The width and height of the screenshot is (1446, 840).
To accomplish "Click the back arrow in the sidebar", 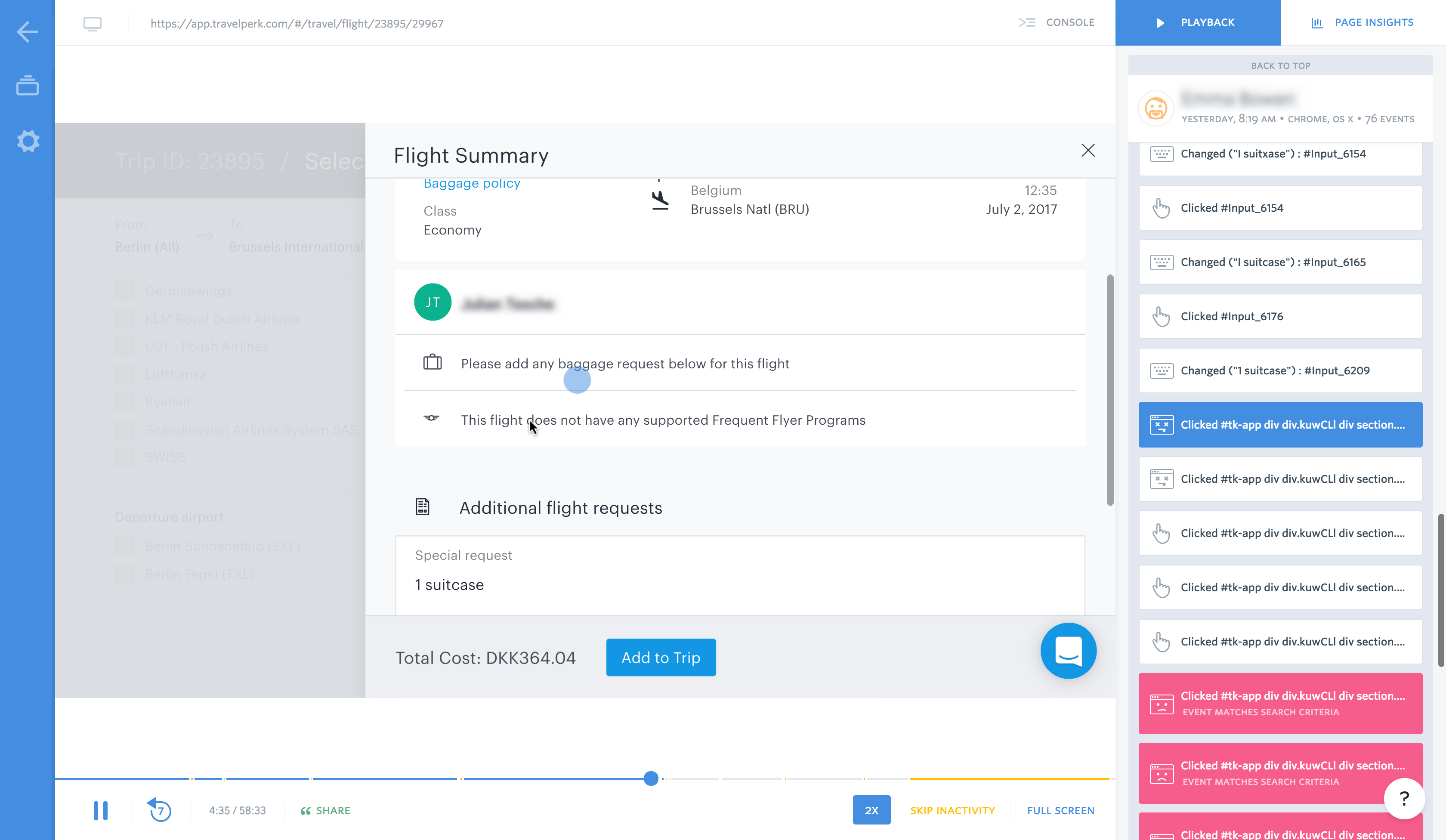I will click(x=27, y=32).
